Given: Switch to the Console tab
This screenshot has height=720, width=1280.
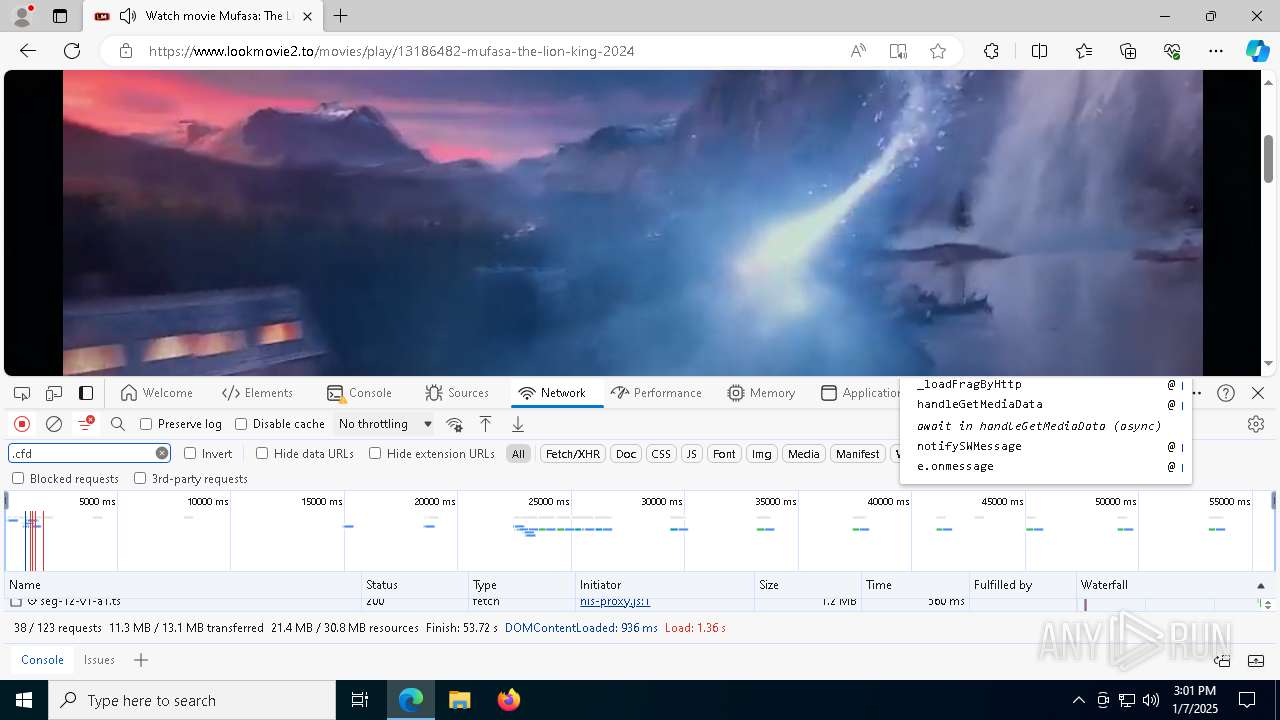Looking at the screenshot, I should point(359,393).
